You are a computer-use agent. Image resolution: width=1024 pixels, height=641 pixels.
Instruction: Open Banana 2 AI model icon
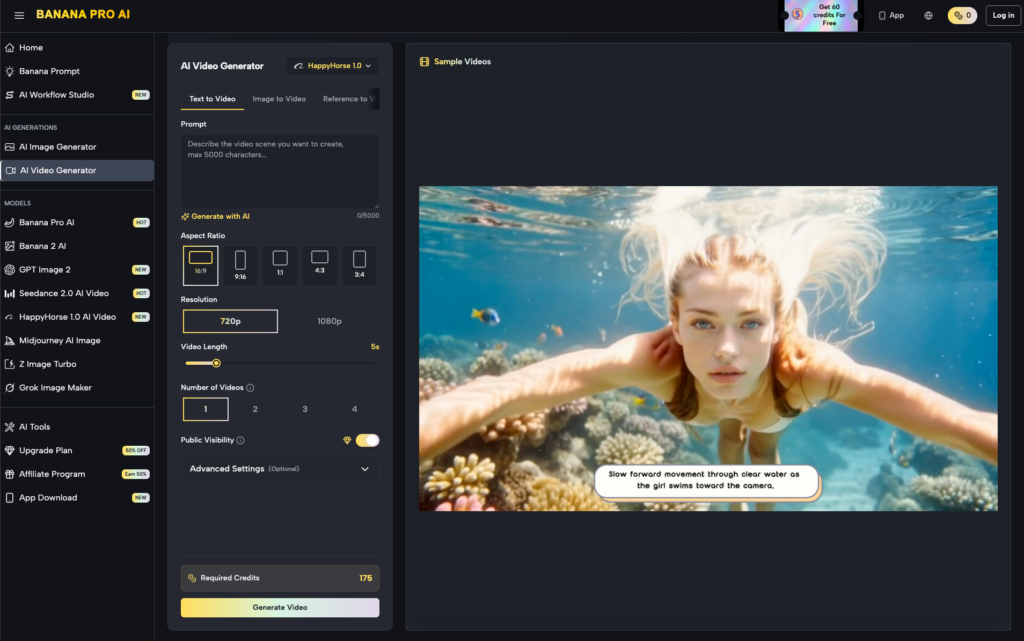click(10, 246)
